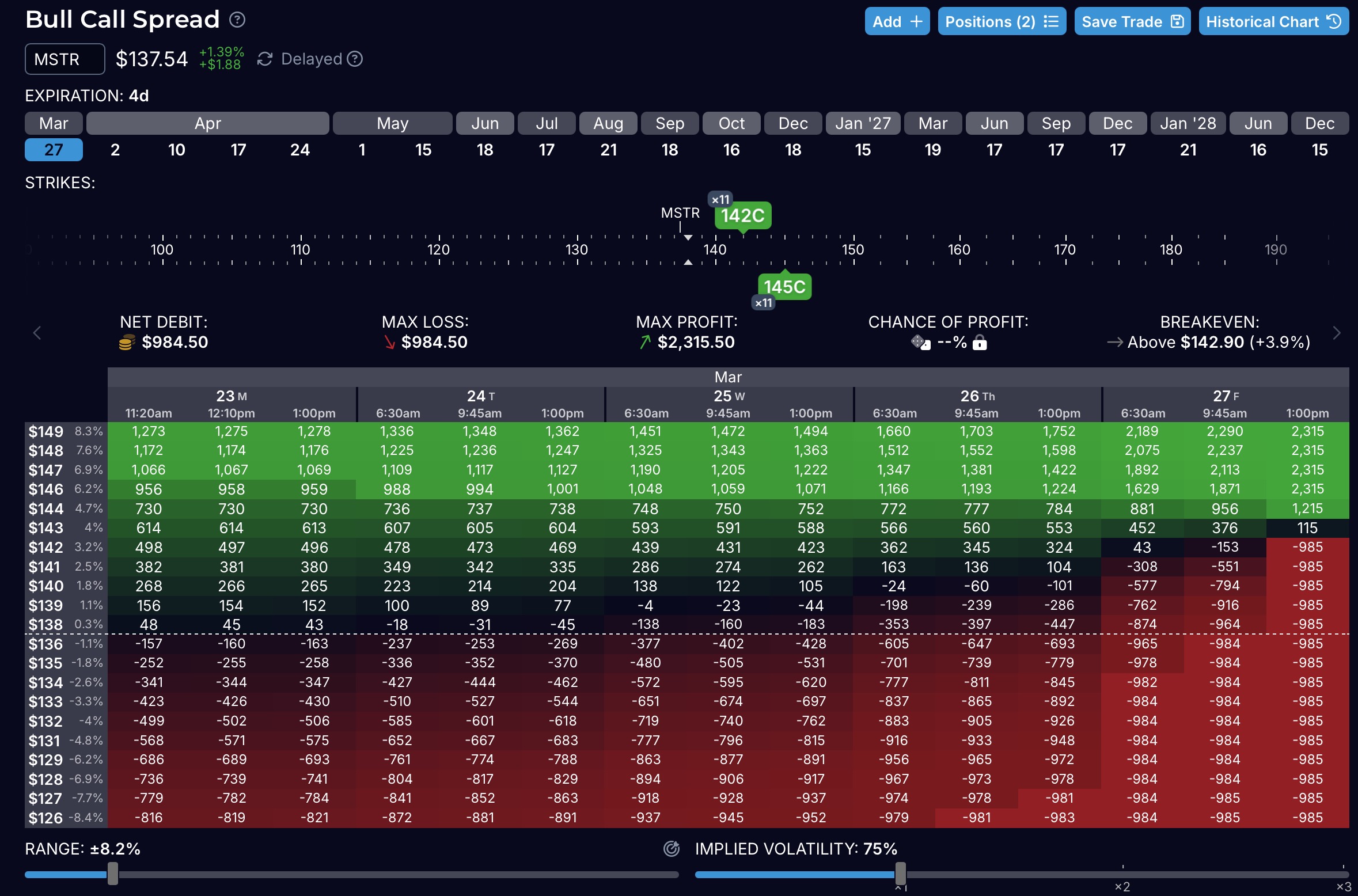Screen dimensions: 1358x896
Task: Click the 142C strike marker
Action: [x=742, y=216]
